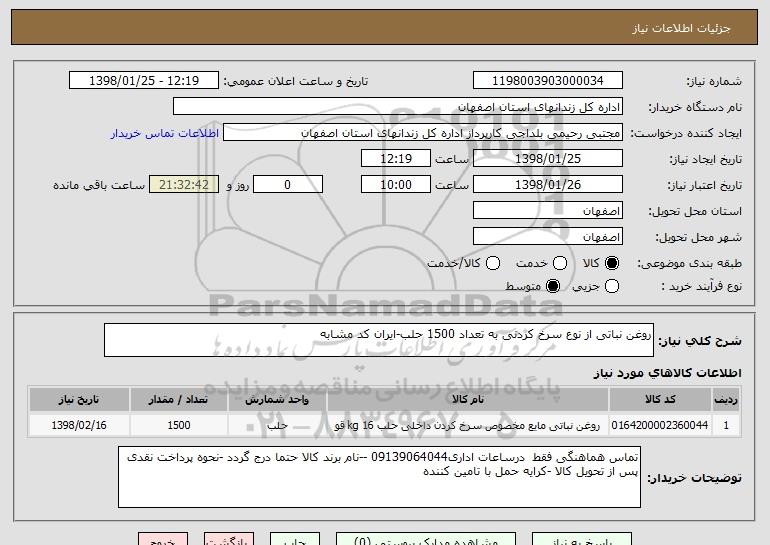Screen dimensions: 770x545
Task: Click the توضیحات خریدار text area
Action: [x=379, y=477]
